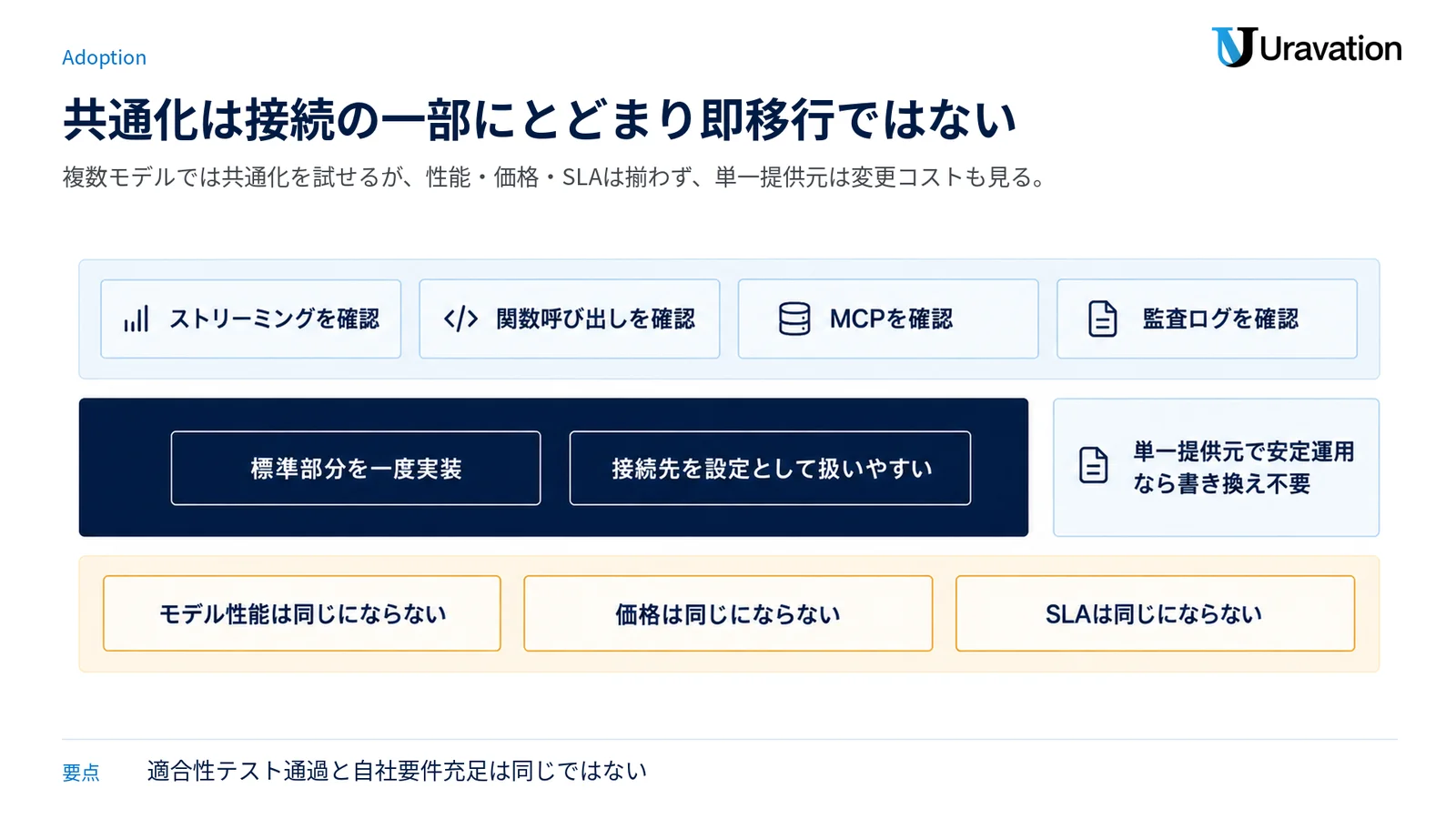Click the text 適合性テスト通過と自社要件充足は同じではない
Viewport: 1456px width, 819px height.
397,771
